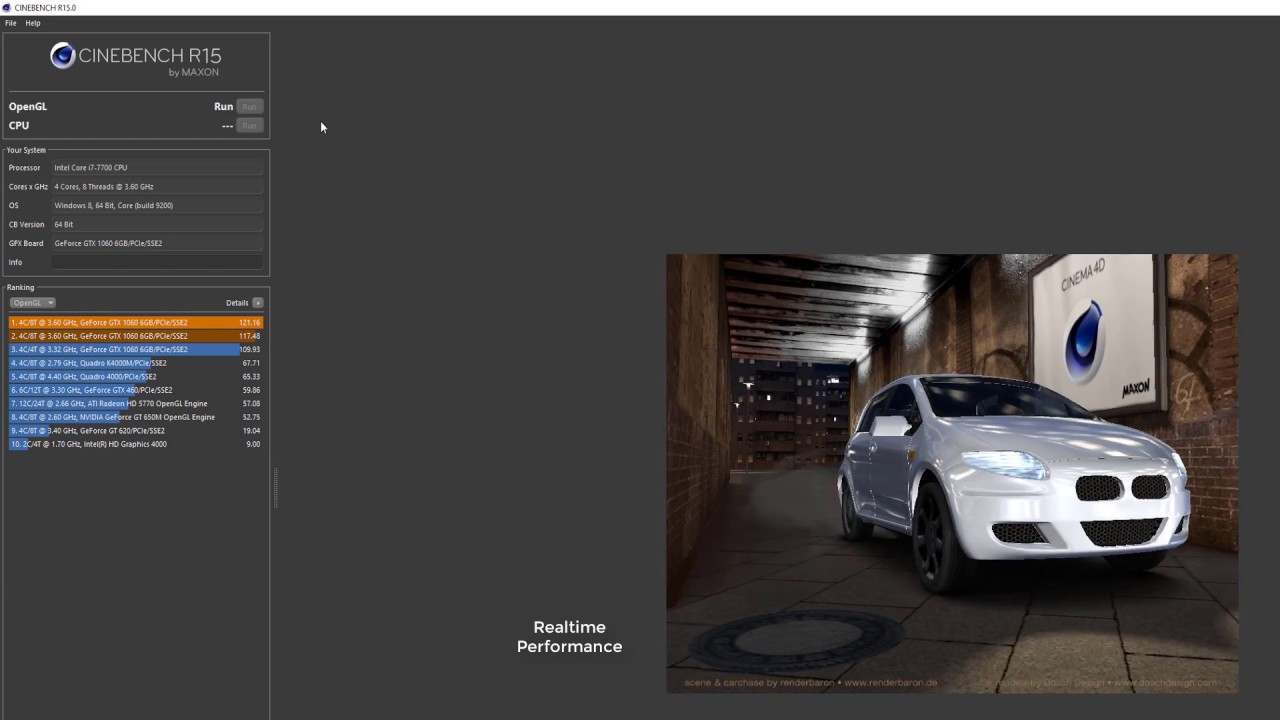Viewport: 1280px width, 720px height.
Task: Open the File menu
Action: click(x=11, y=23)
